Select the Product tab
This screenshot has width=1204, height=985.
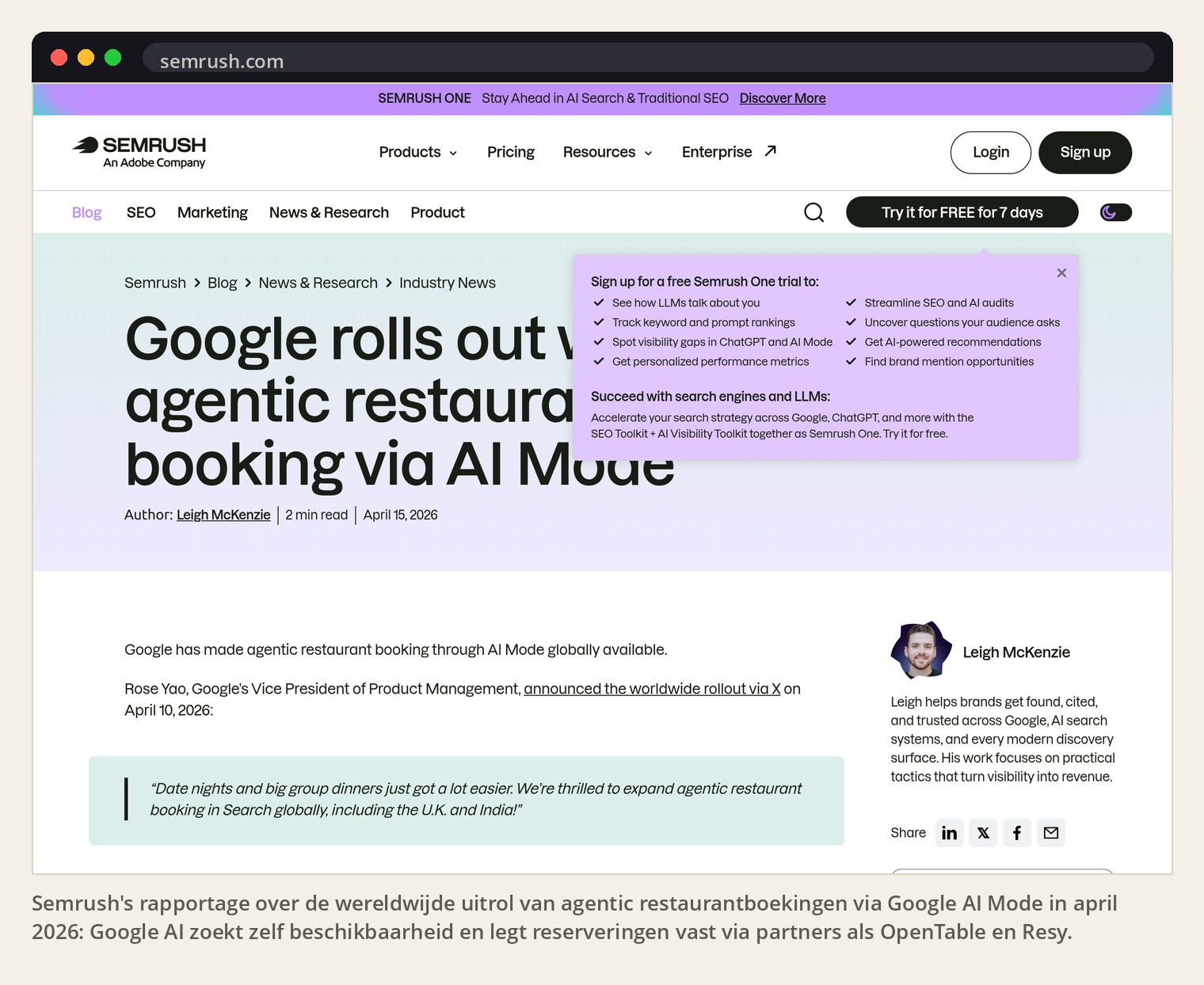(437, 212)
